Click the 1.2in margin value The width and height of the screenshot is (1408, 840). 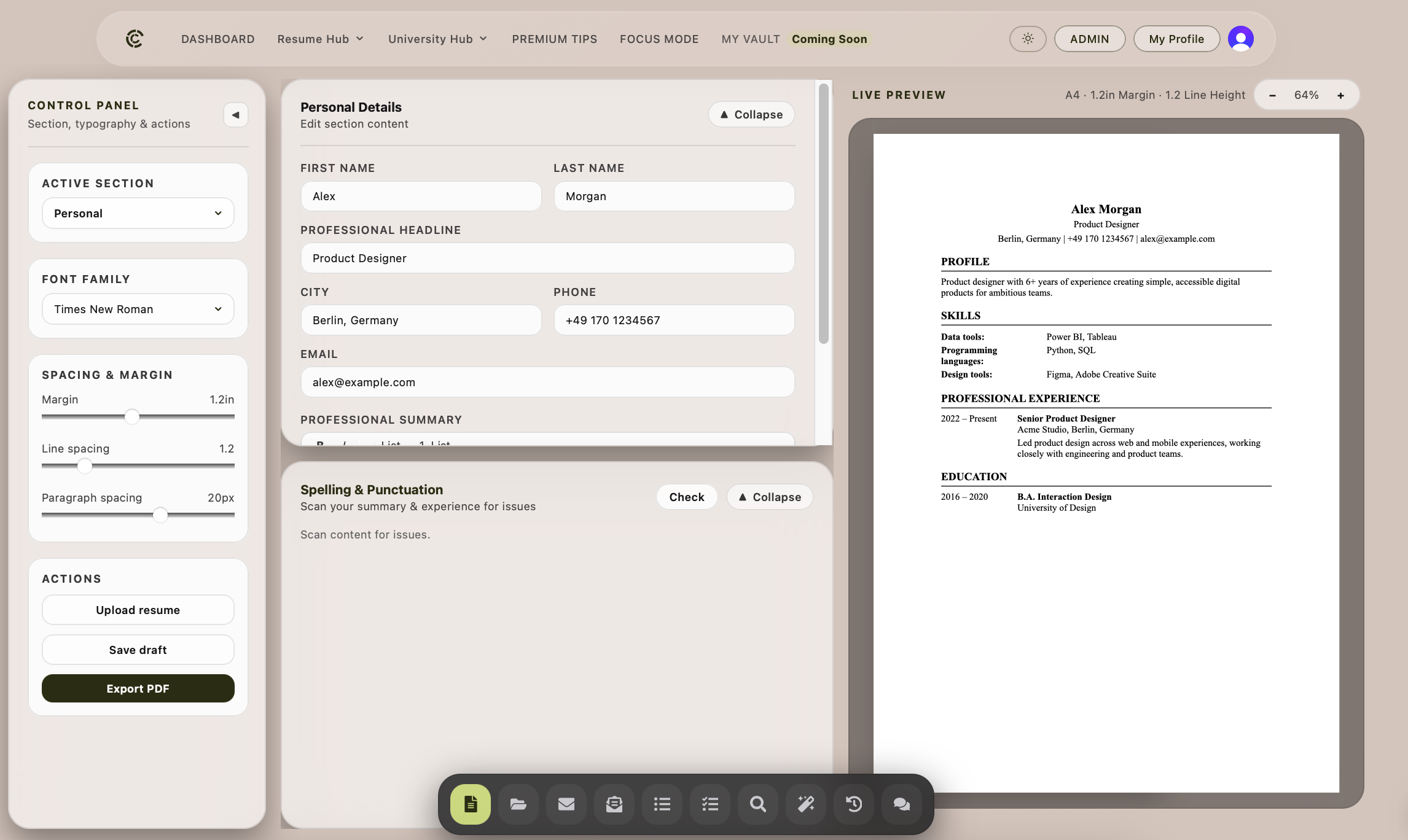(x=222, y=400)
